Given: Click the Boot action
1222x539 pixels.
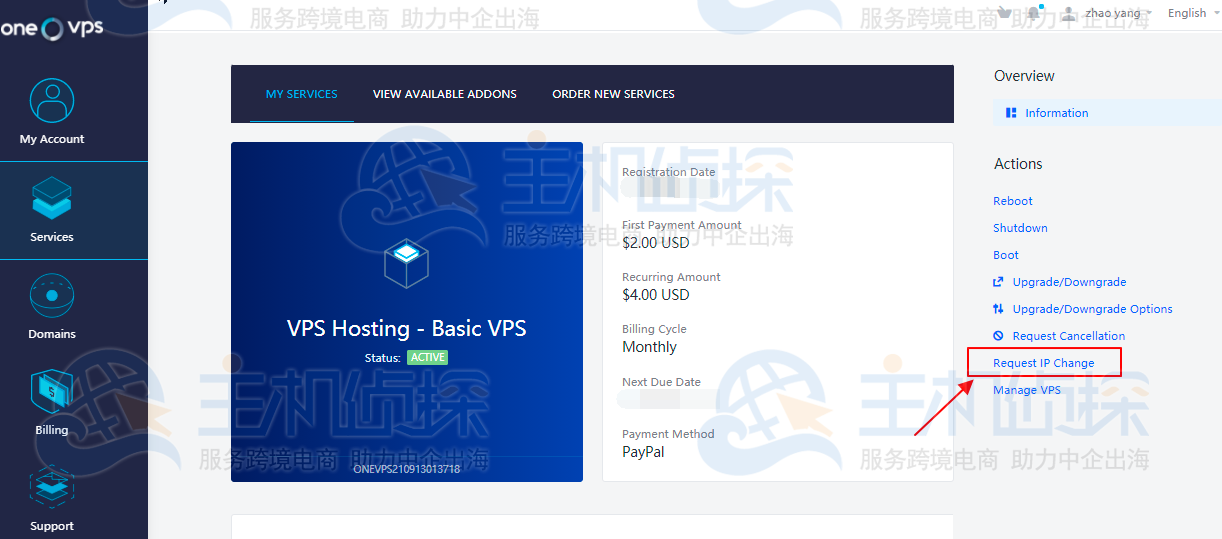Looking at the screenshot, I should tap(1006, 255).
